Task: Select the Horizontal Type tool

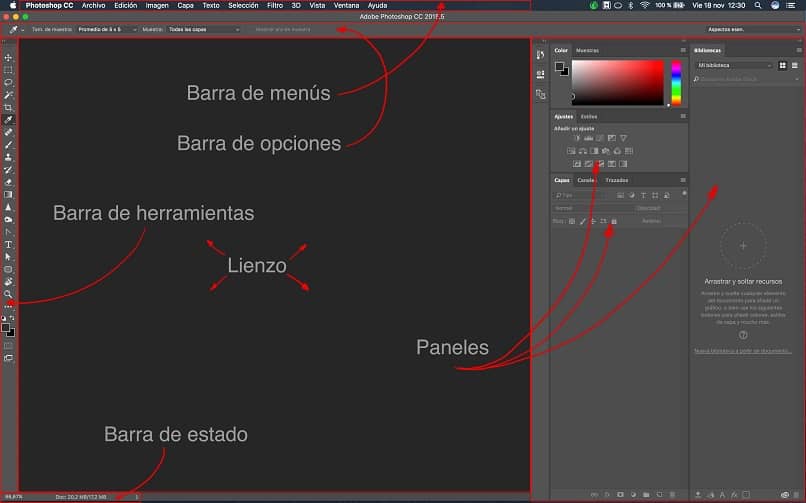Action: (x=8, y=245)
